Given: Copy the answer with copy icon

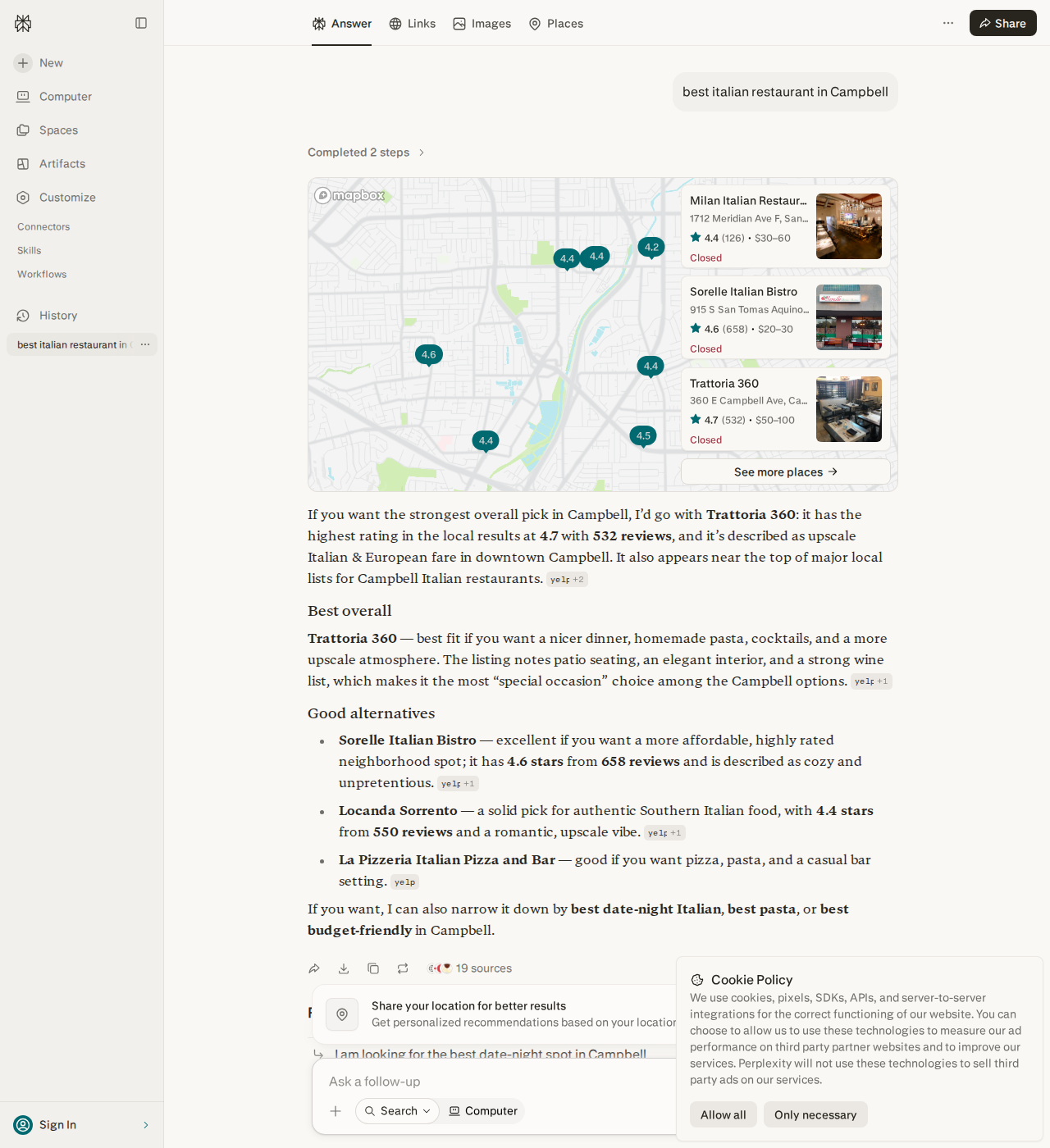Looking at the screenshot, I should [x=373, y=968].
